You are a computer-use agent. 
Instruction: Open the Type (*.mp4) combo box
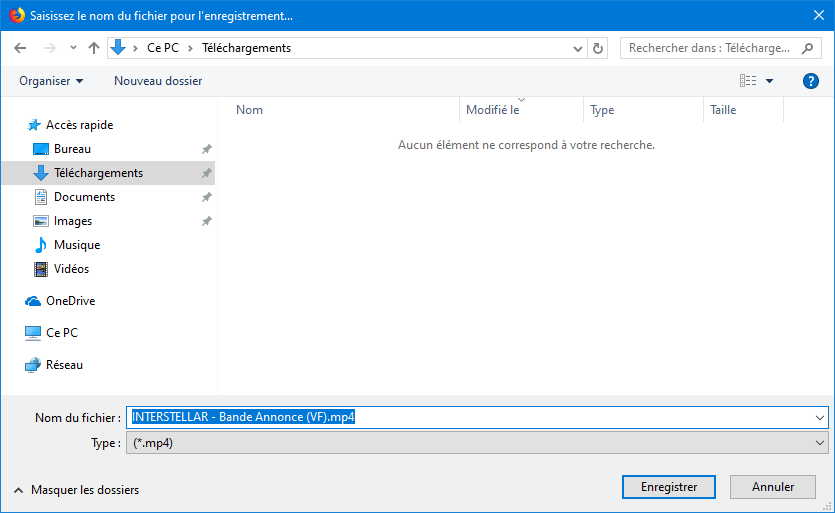click(x=477, y=443)
